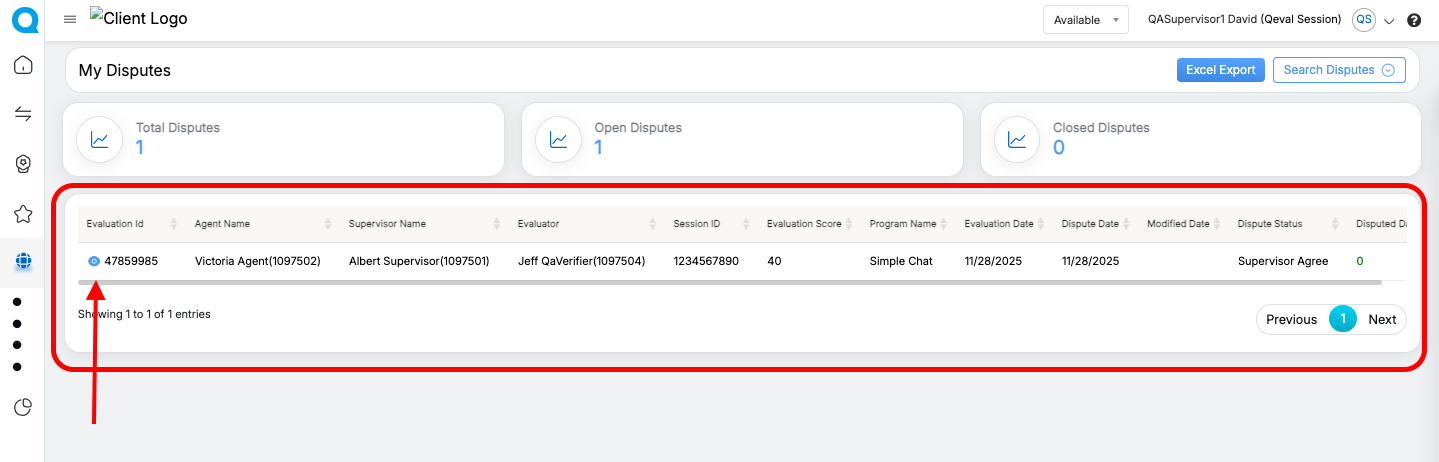This screenshot has height=462, width=1439.
Task: Click the star icon in sidebar
Action: pyautogui.click(x=23, y=213)
